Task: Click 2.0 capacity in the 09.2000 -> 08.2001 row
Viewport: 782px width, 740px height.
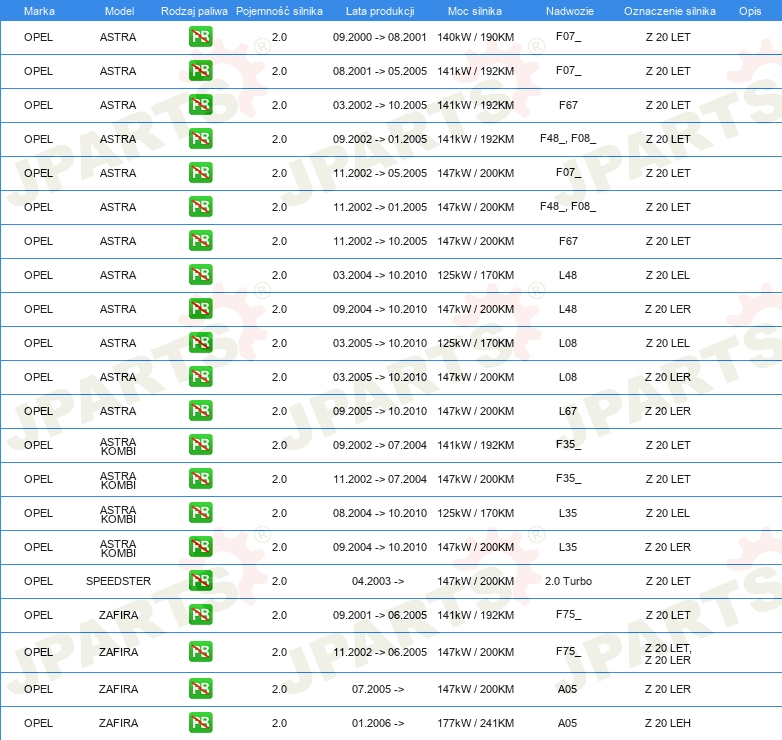Action: tap(279, 37)
